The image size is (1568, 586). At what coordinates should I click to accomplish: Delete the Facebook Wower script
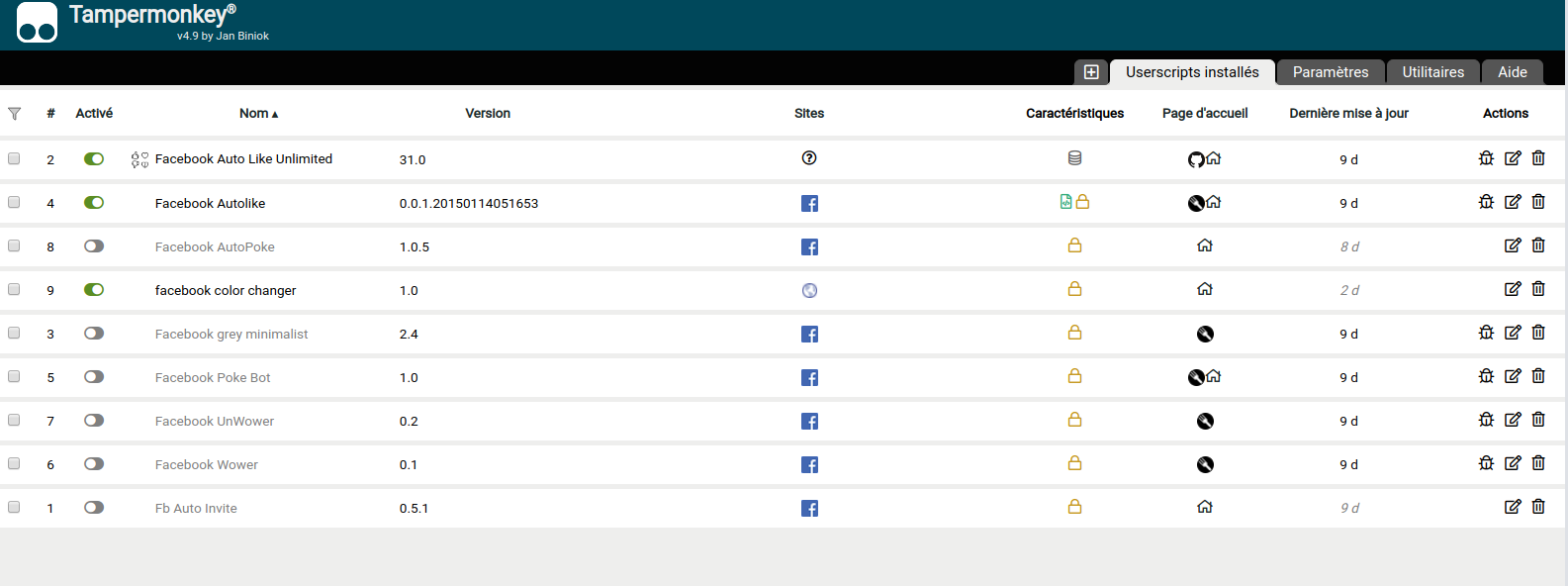click(1538, 463)
